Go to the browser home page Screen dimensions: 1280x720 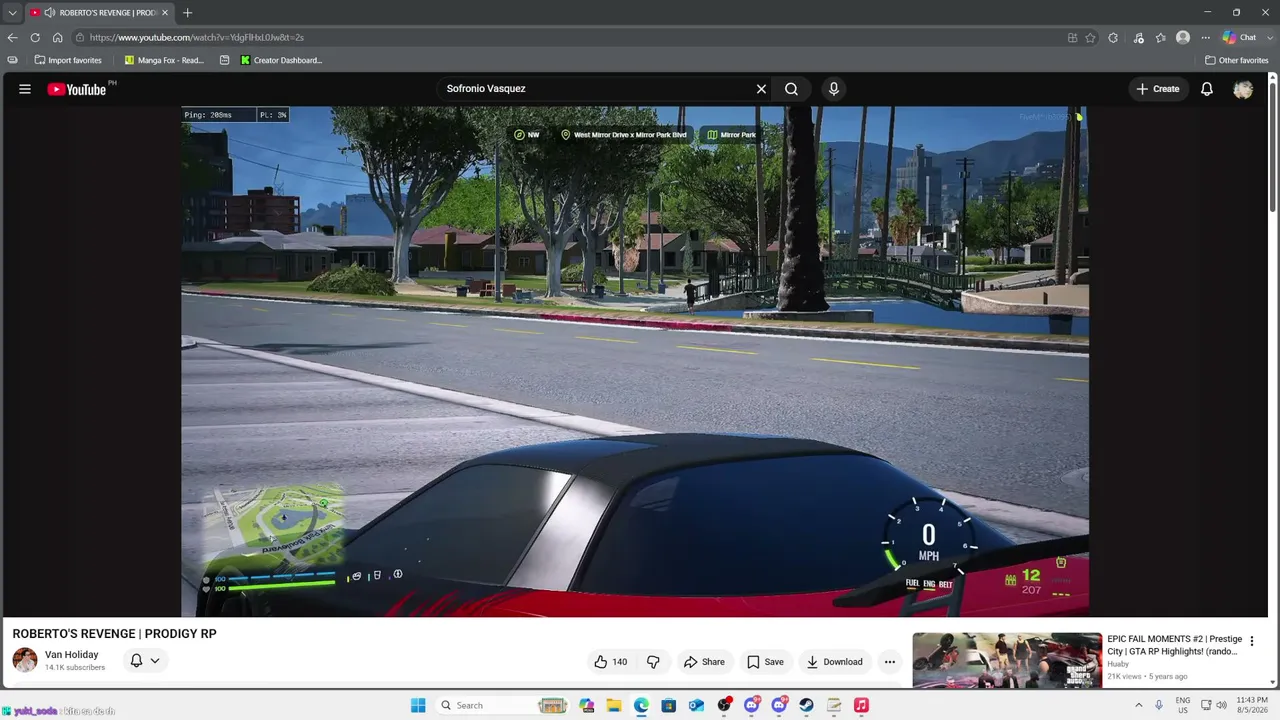click(58, 38)
